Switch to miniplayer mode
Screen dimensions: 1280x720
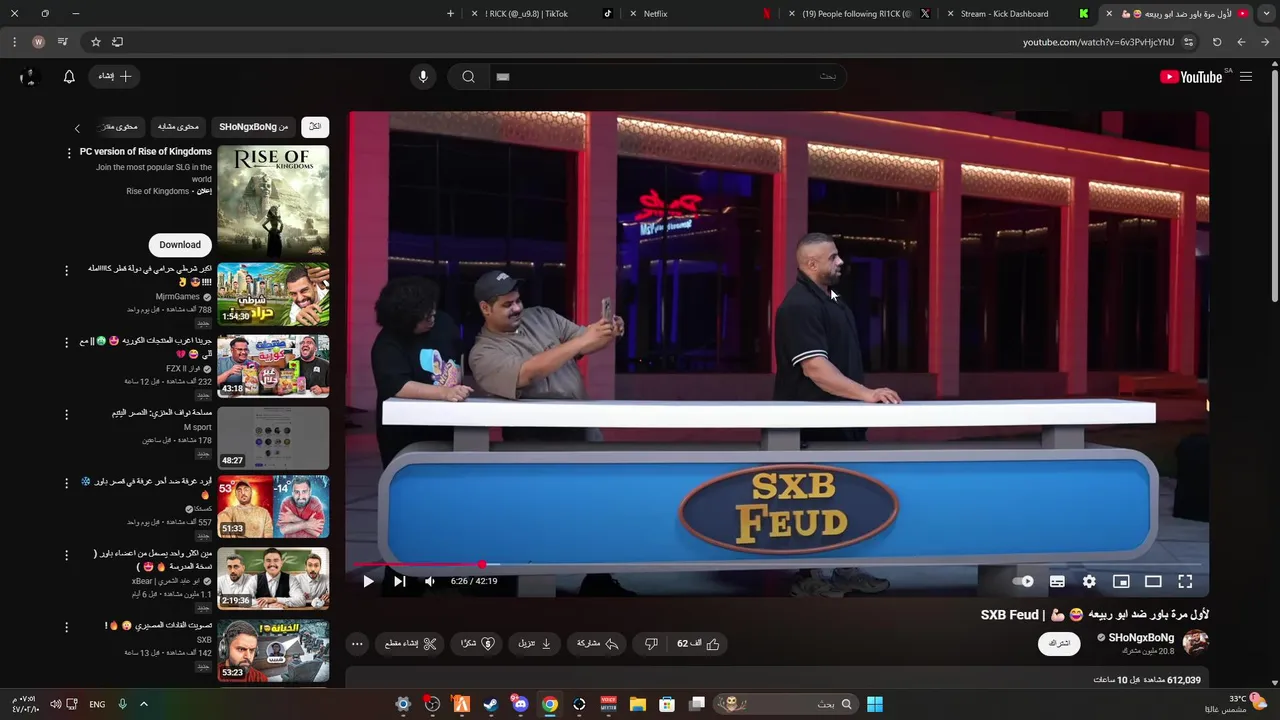pyautogui.click(x=1121, y=581)
